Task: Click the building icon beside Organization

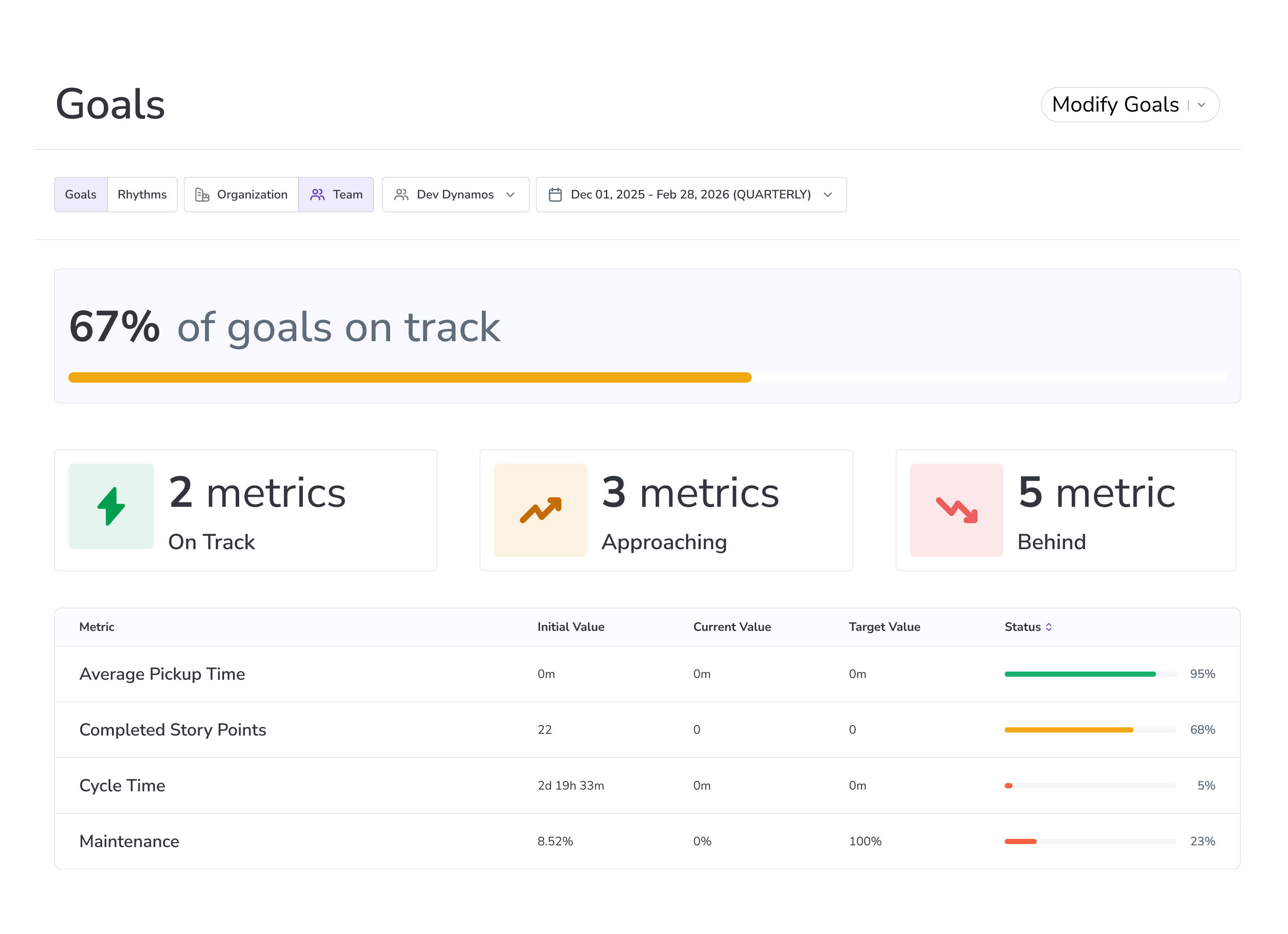Action: 202,195
